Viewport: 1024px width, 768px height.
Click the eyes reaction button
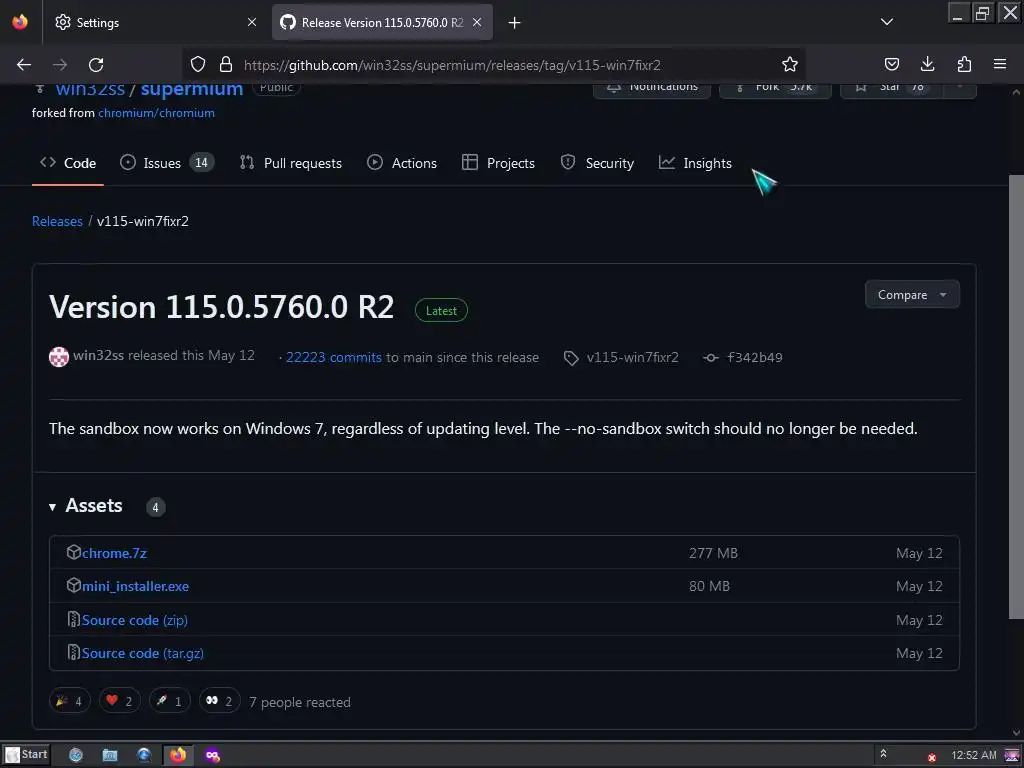[x=219, y=701]
